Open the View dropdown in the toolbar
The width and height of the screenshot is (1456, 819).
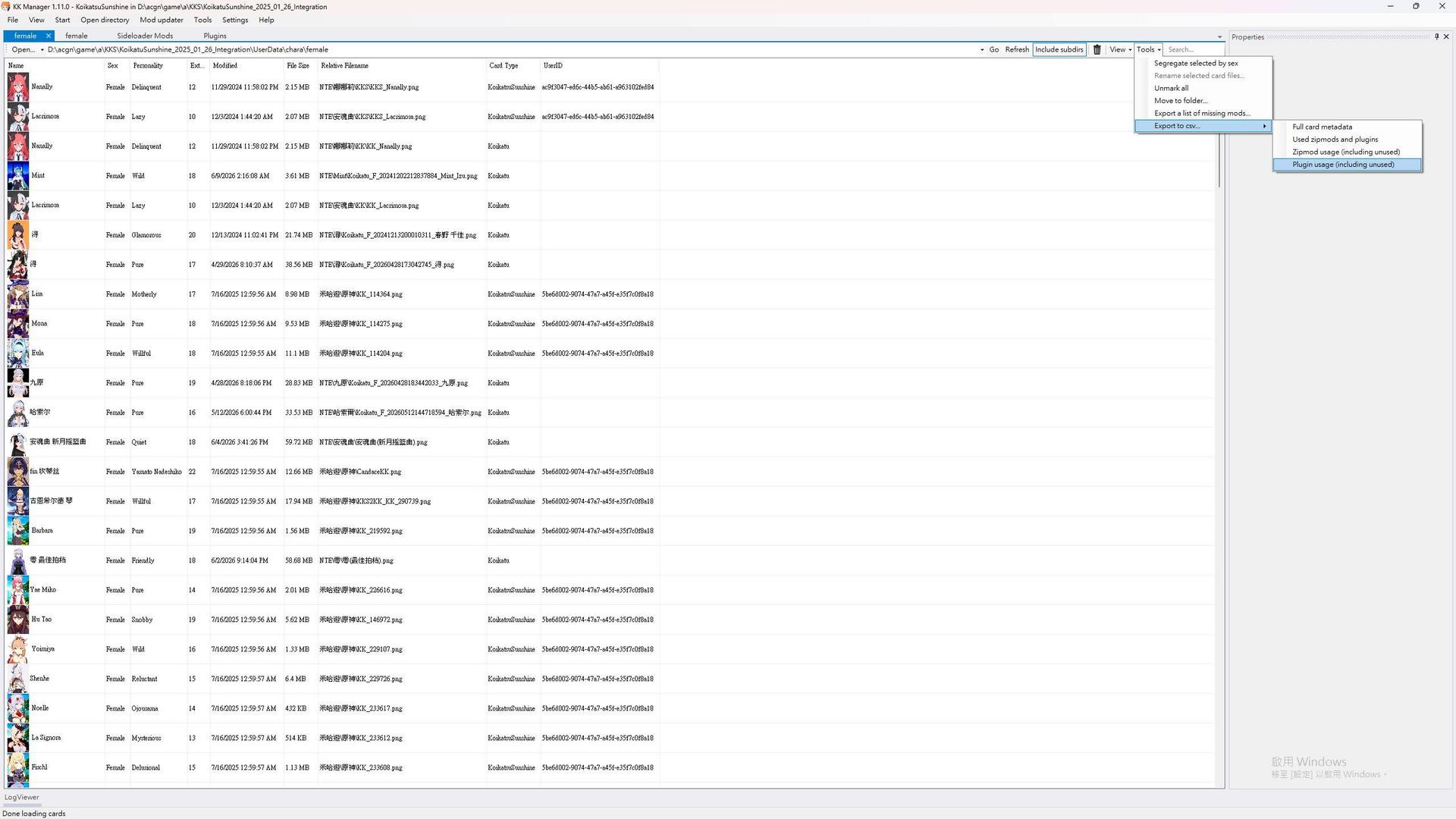click(1120, 50)
